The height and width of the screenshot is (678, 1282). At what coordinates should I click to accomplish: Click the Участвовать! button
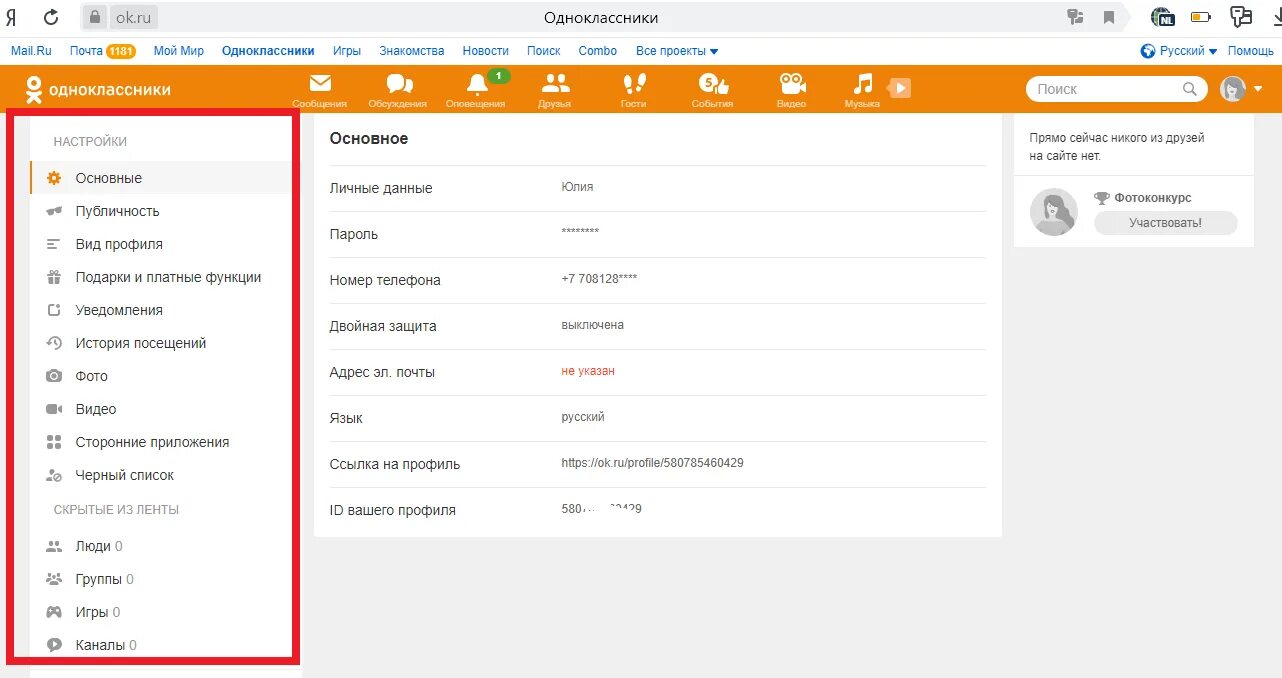(1165, 223)
